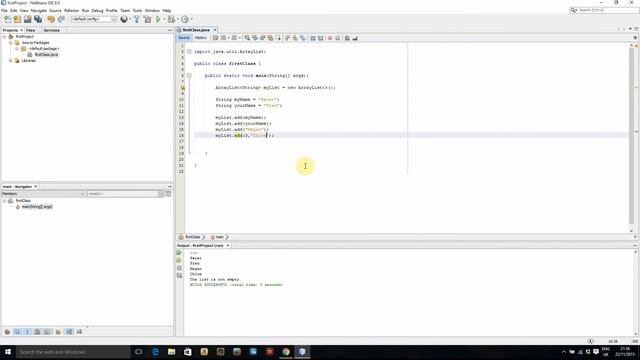This screenshot has width=640, height=360.
Task: Switch to the Files tab
Action: click(31, 30)
